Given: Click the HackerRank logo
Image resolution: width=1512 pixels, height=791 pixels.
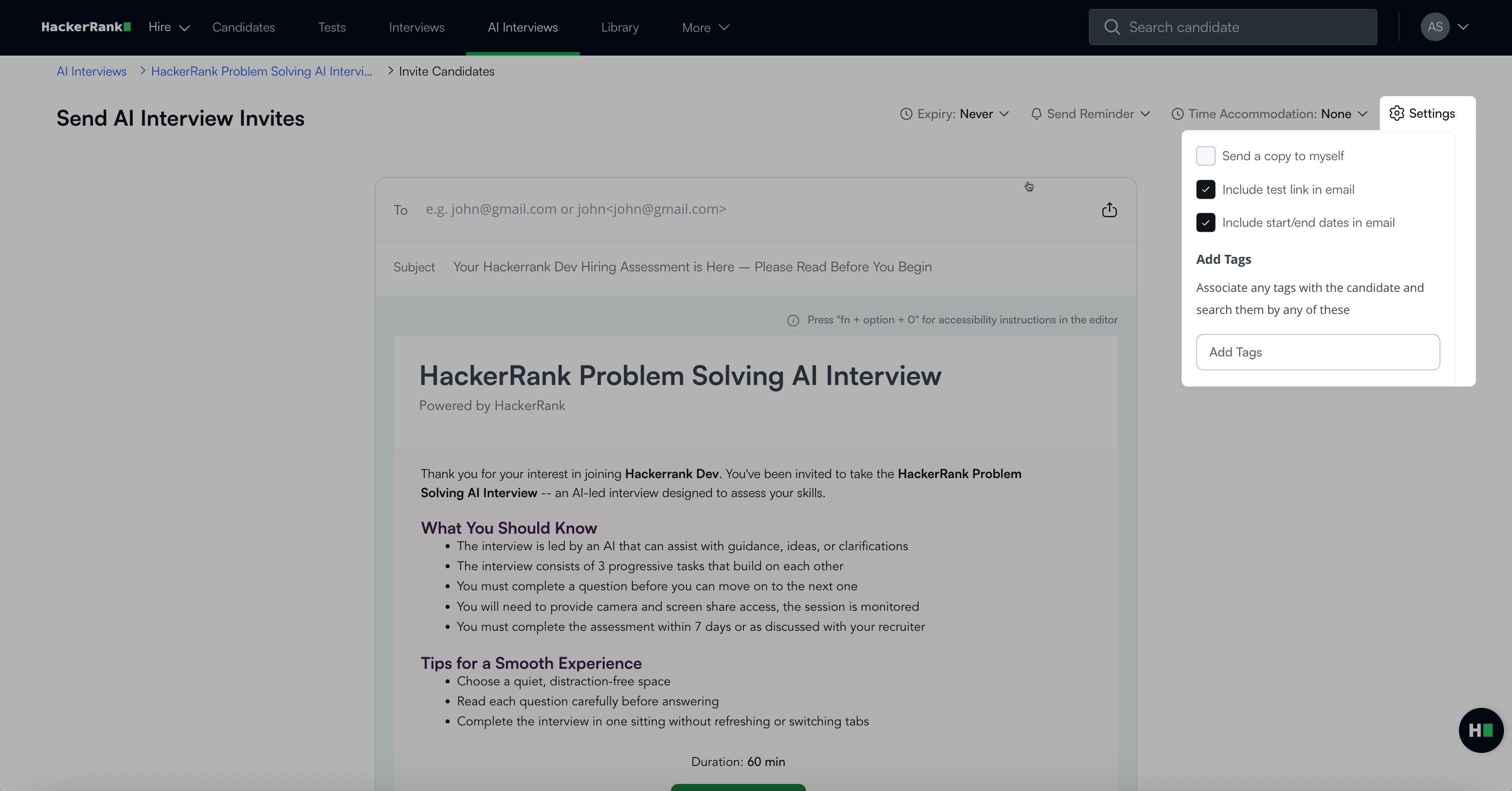Looking at the screenshot, I should click(86, 27).
